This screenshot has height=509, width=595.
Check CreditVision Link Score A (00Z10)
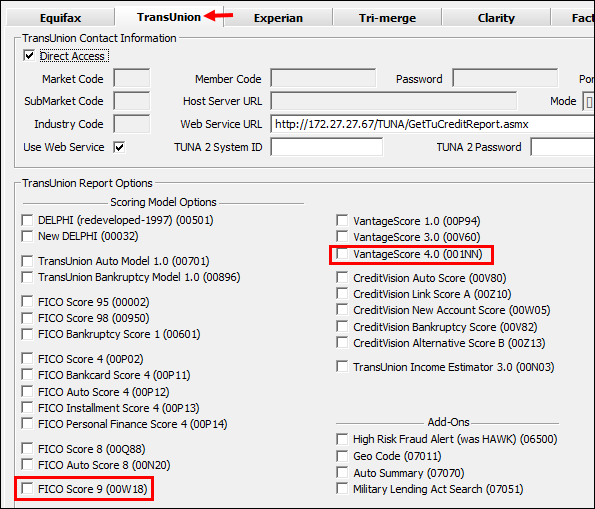(342, 294)
